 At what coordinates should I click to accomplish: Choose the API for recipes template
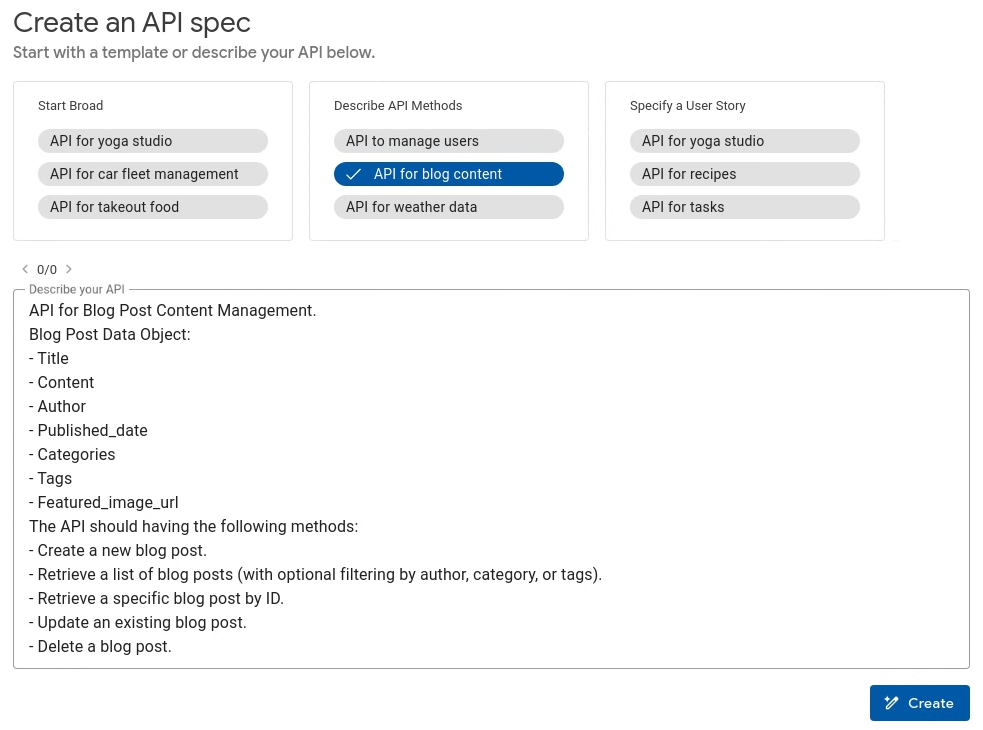(x=745, y=174)
